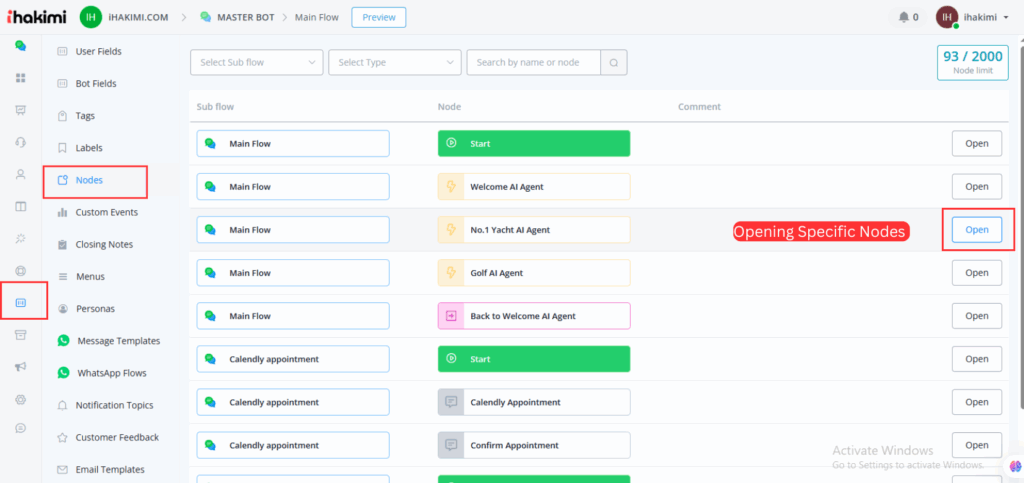Click the headset support icon in sidebar
Viewport: 1024px width, 483px height.
coord(20,142)
